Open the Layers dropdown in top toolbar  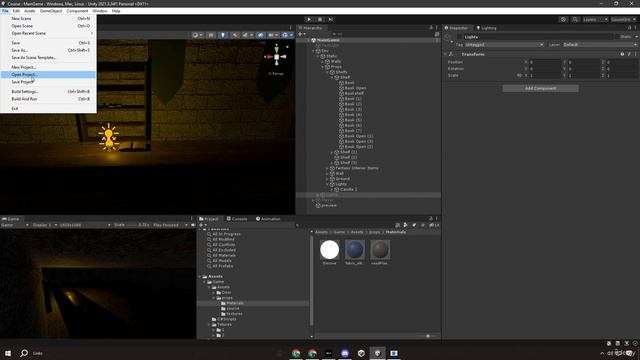pyautogui.click(x=595, y=19)
